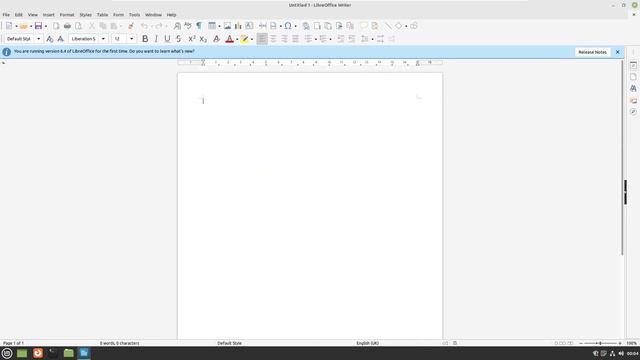Screen dimensions: 640x360
Task: Click the Insert Text Box icon
Action: coord(249,26)
